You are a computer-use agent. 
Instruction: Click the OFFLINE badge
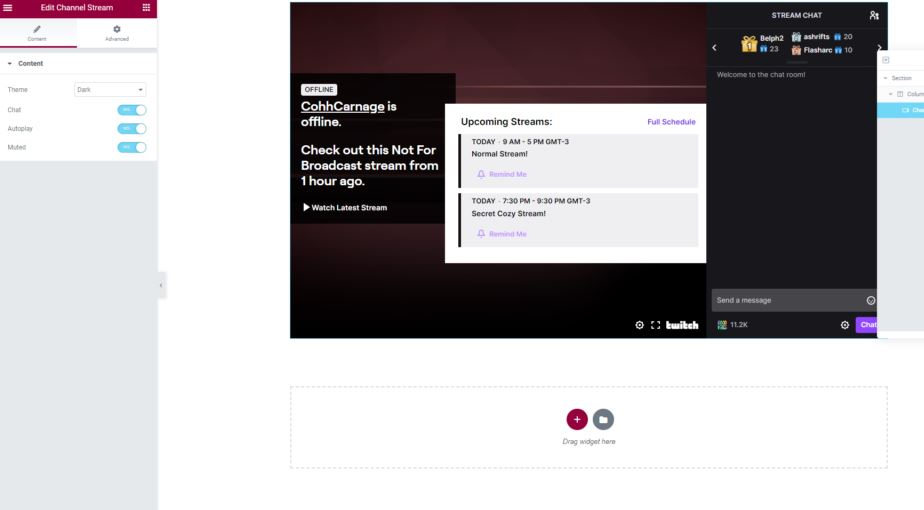point(319,90)
